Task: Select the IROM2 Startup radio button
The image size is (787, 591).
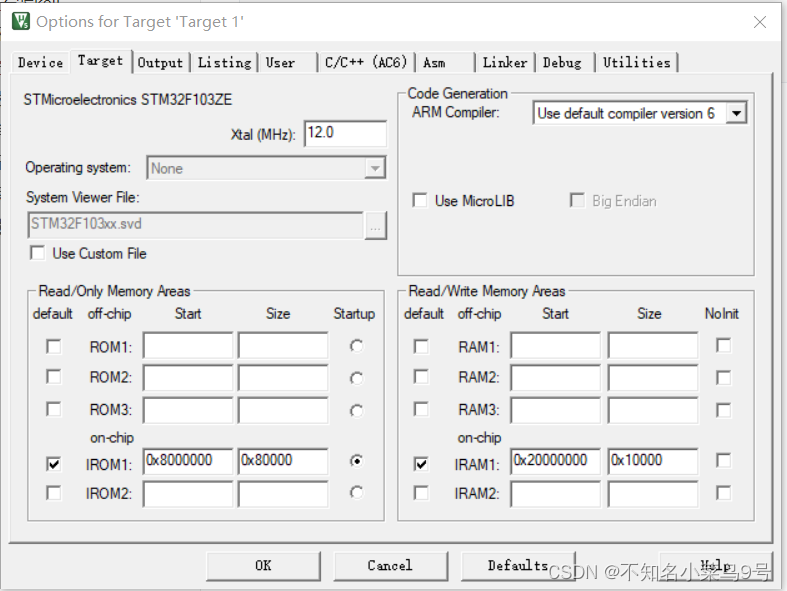Action: [356, 493]
